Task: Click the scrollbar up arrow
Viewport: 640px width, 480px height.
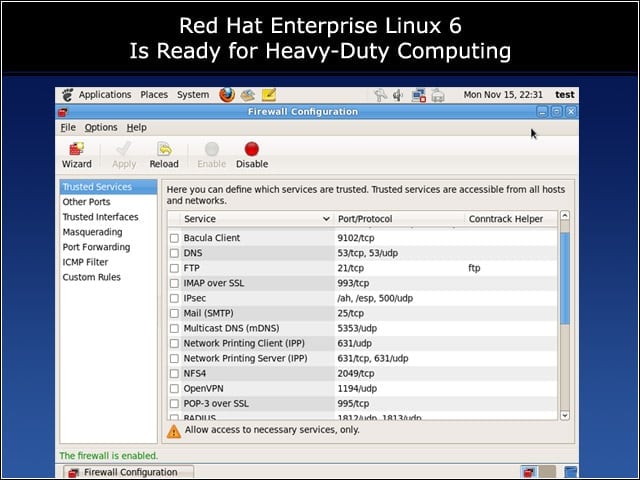Action: click(565, 216)
